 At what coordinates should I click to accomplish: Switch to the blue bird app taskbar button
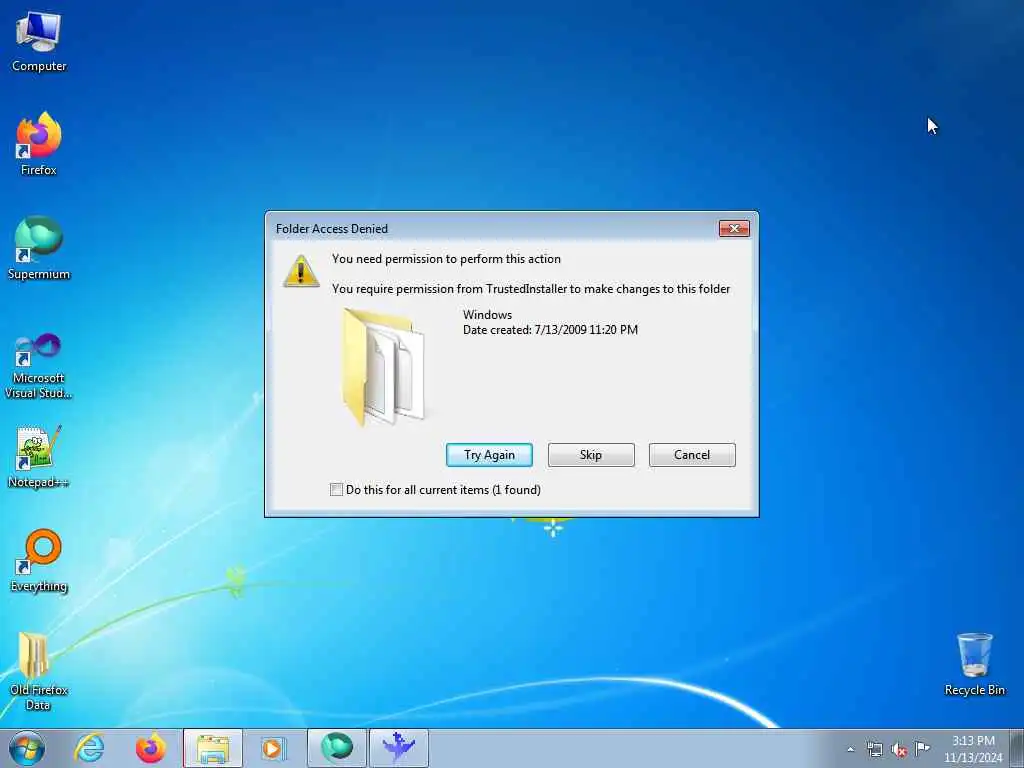click(x=399, y=748)
